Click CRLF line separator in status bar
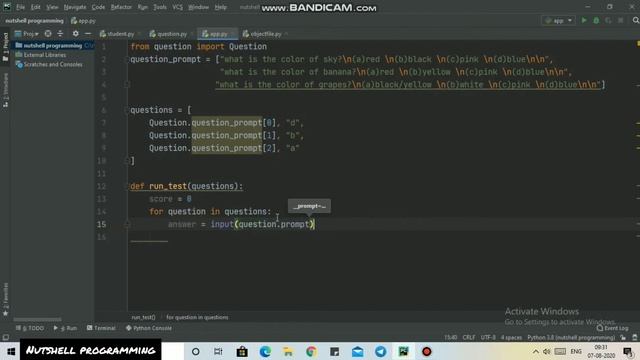The width and height of the screenshot is (640, 360). pyautogui.click(x=469, y=338)
